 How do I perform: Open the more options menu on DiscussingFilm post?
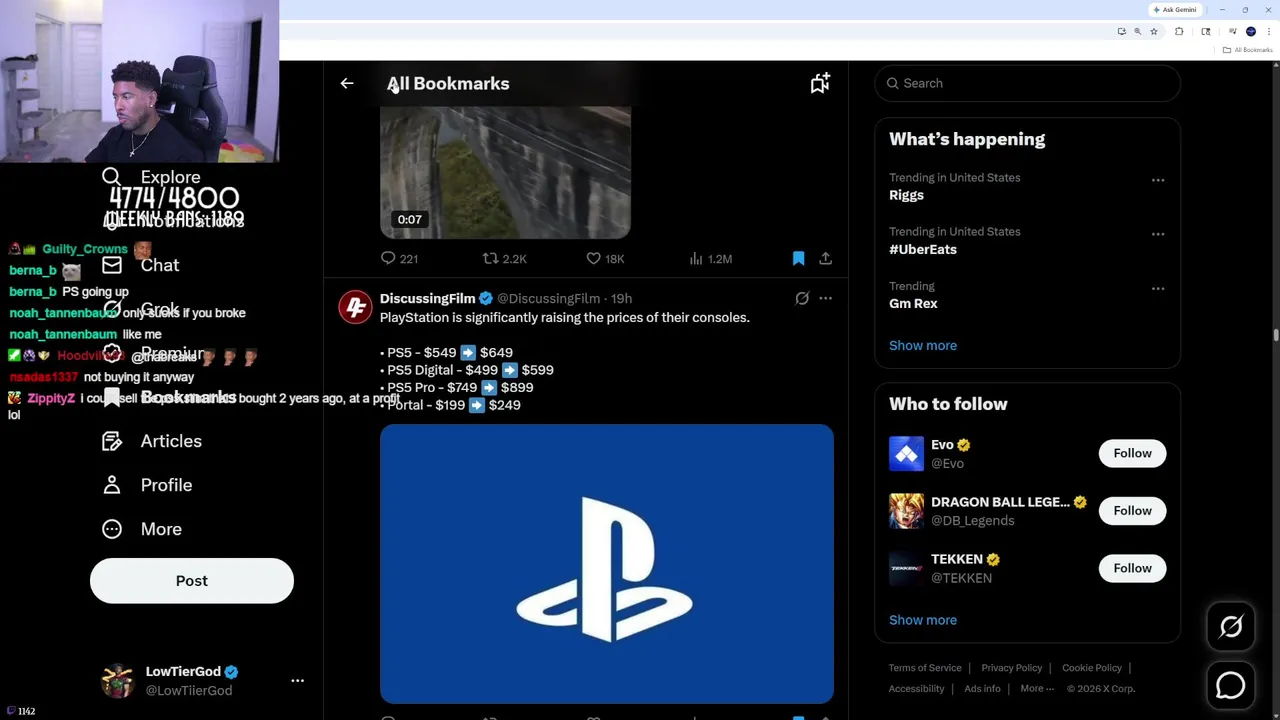coord(825,298)
